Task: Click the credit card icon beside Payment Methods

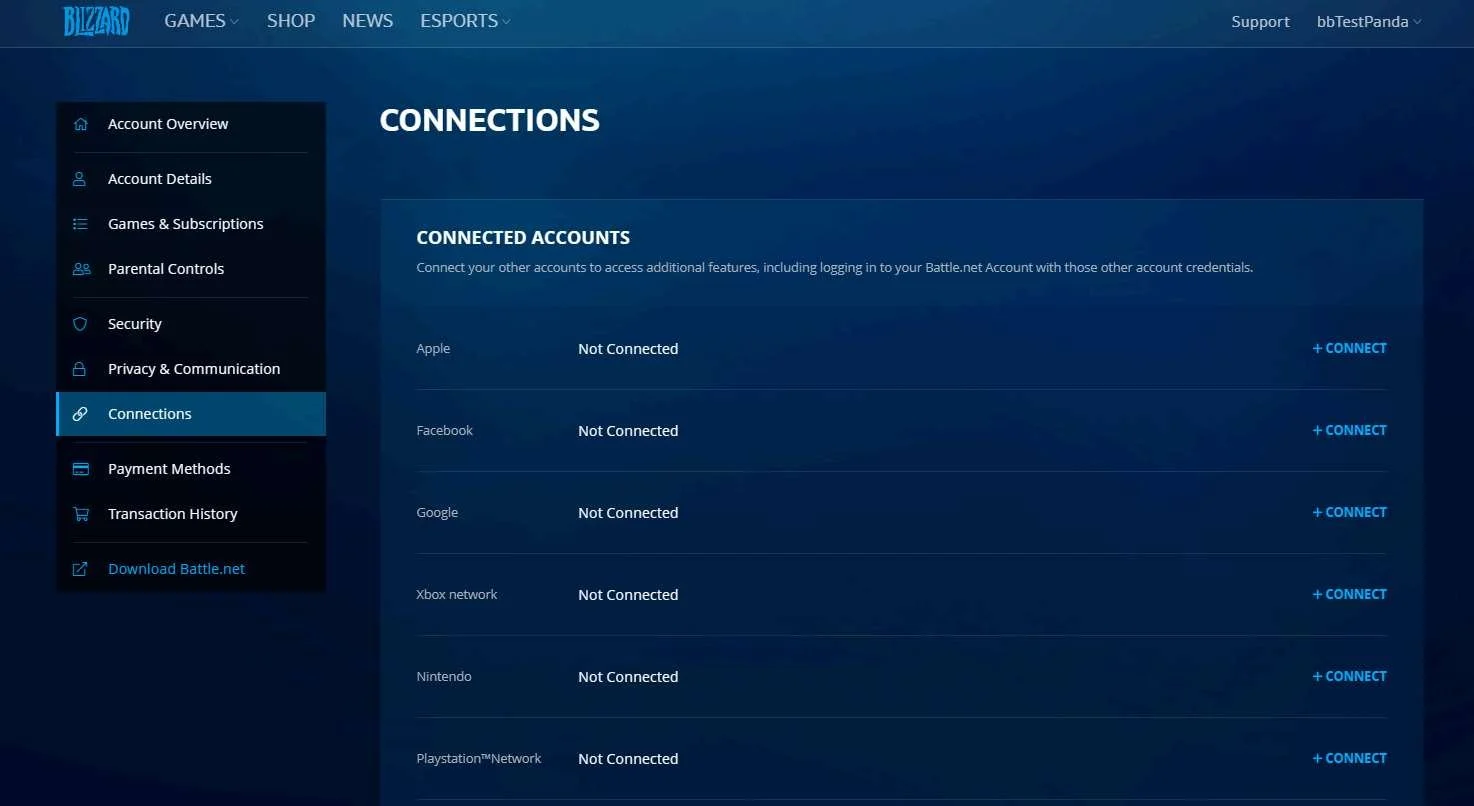Action: click(x=81, y=469)
